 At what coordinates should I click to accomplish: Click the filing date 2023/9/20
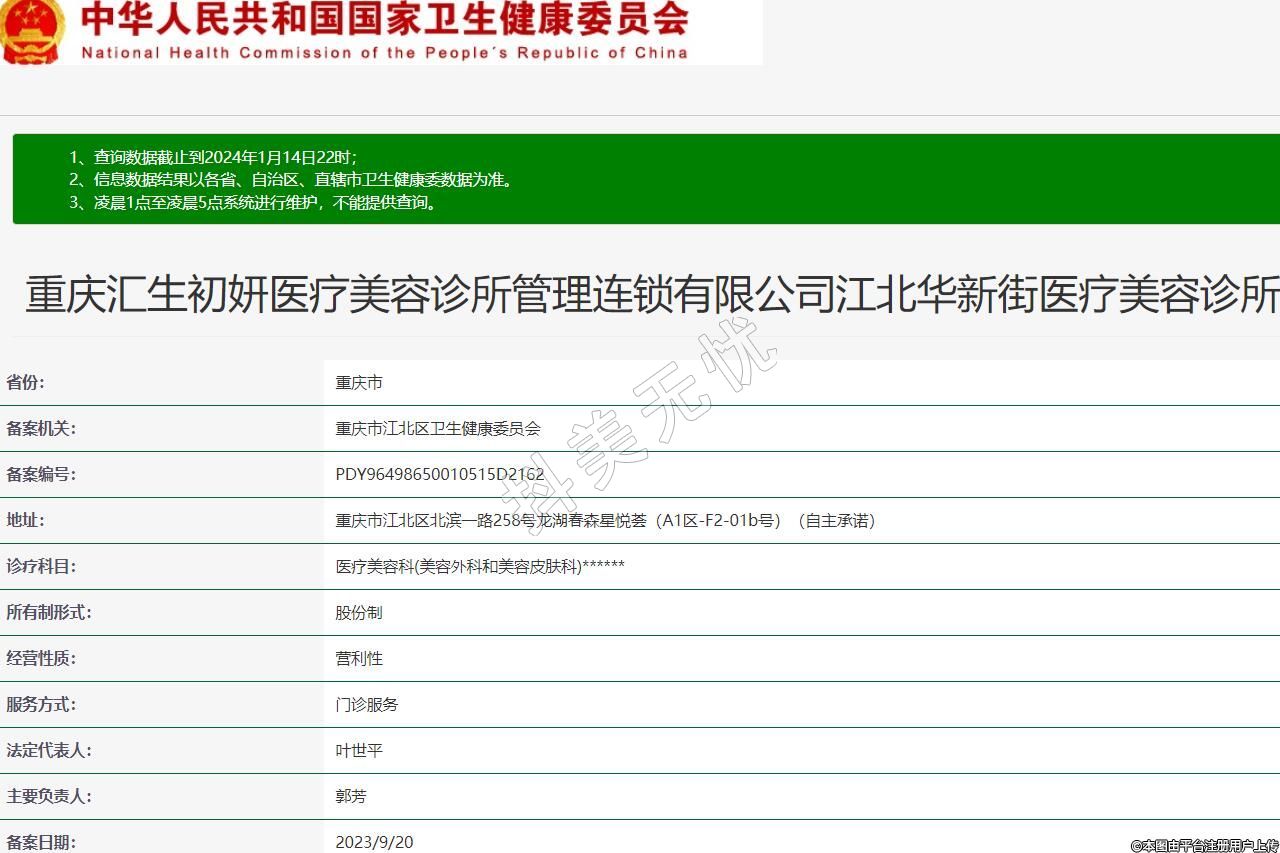click(374, 842)
